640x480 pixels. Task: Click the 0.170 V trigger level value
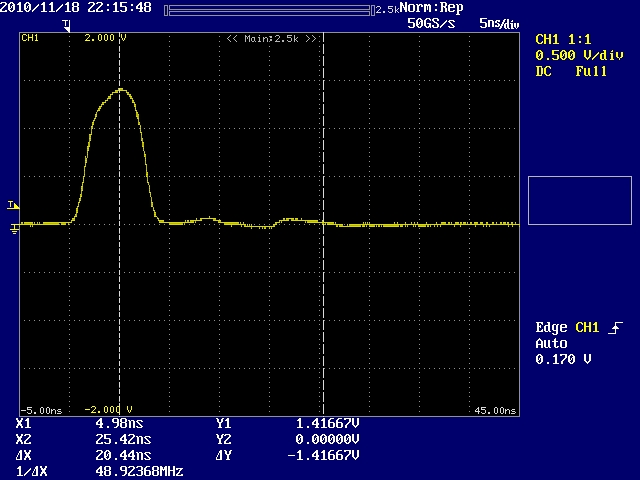pyautogui.click(x=563, y=359)
